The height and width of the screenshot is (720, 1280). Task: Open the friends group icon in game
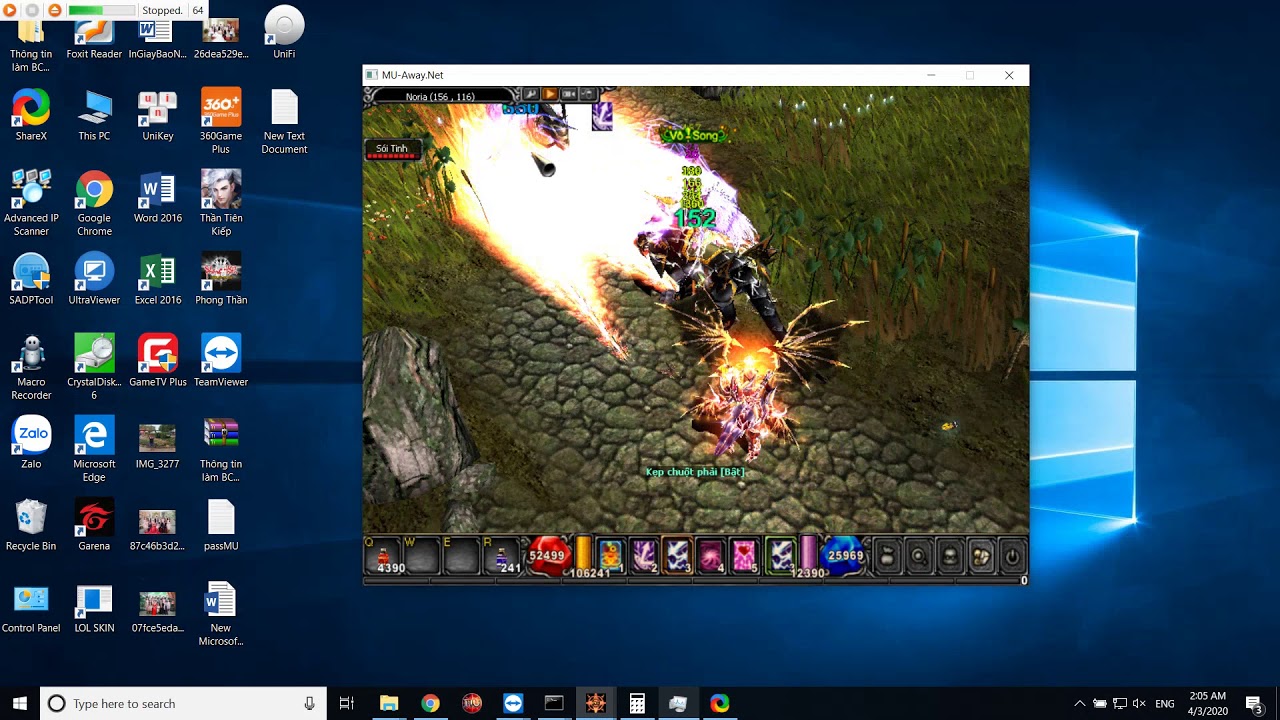pos(981,557)
